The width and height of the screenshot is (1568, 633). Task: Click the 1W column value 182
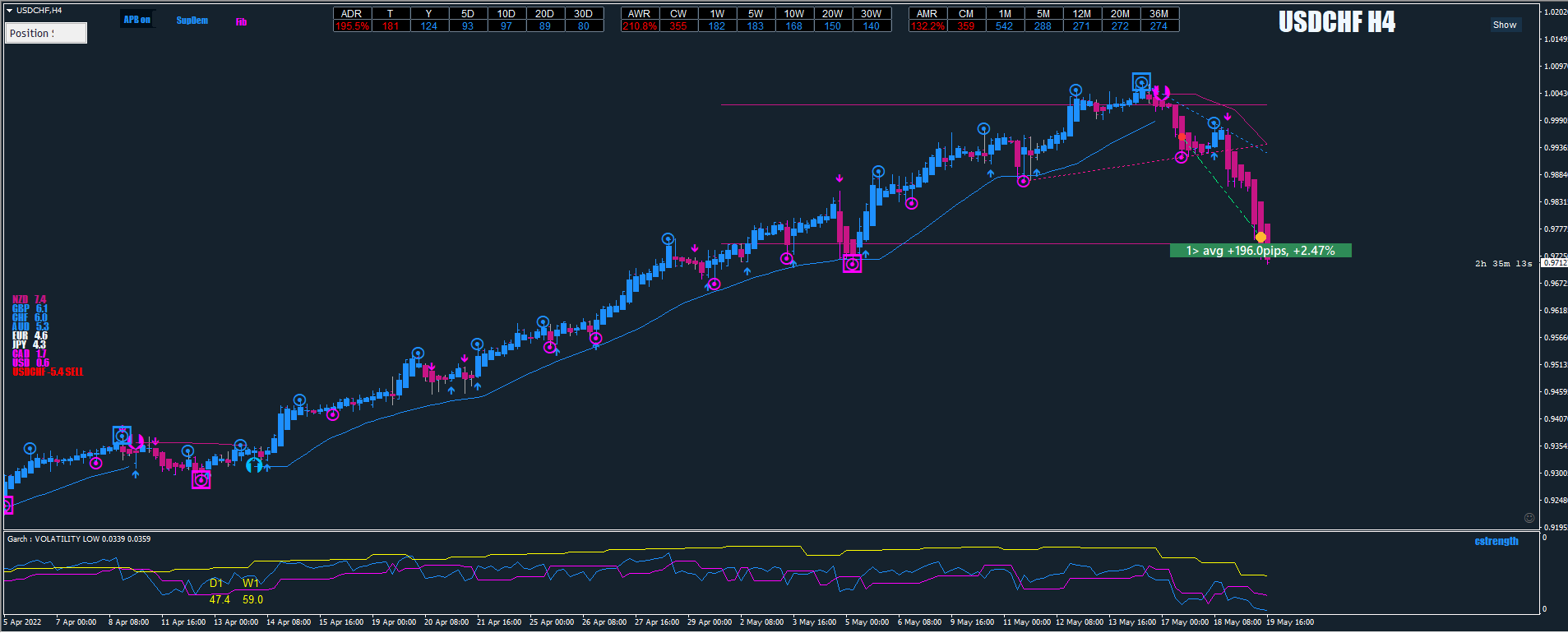coord(717,26)
